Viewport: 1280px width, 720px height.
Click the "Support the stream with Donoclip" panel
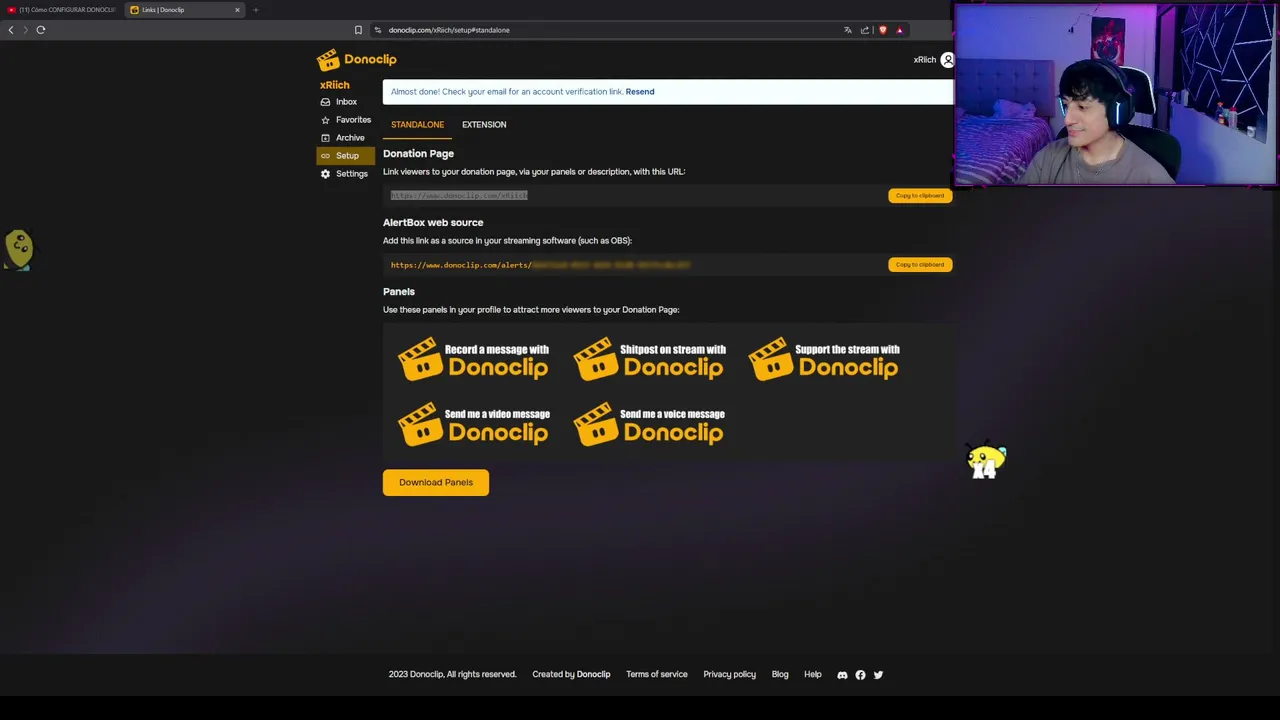coord(824,360)
